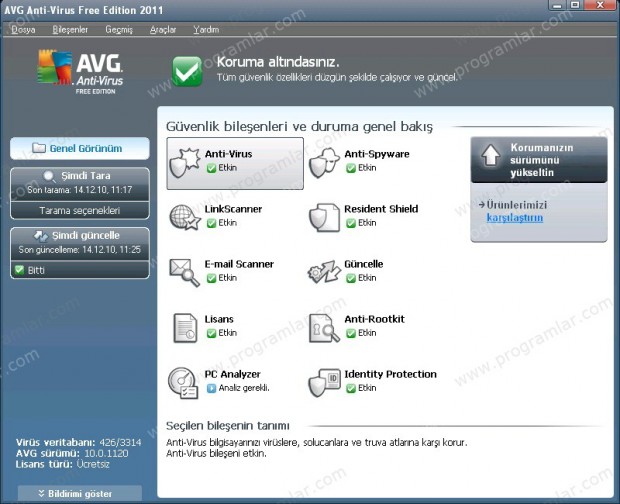Click the Güncelle update arrows icon
620x504 pixels.
coord(324,272)
